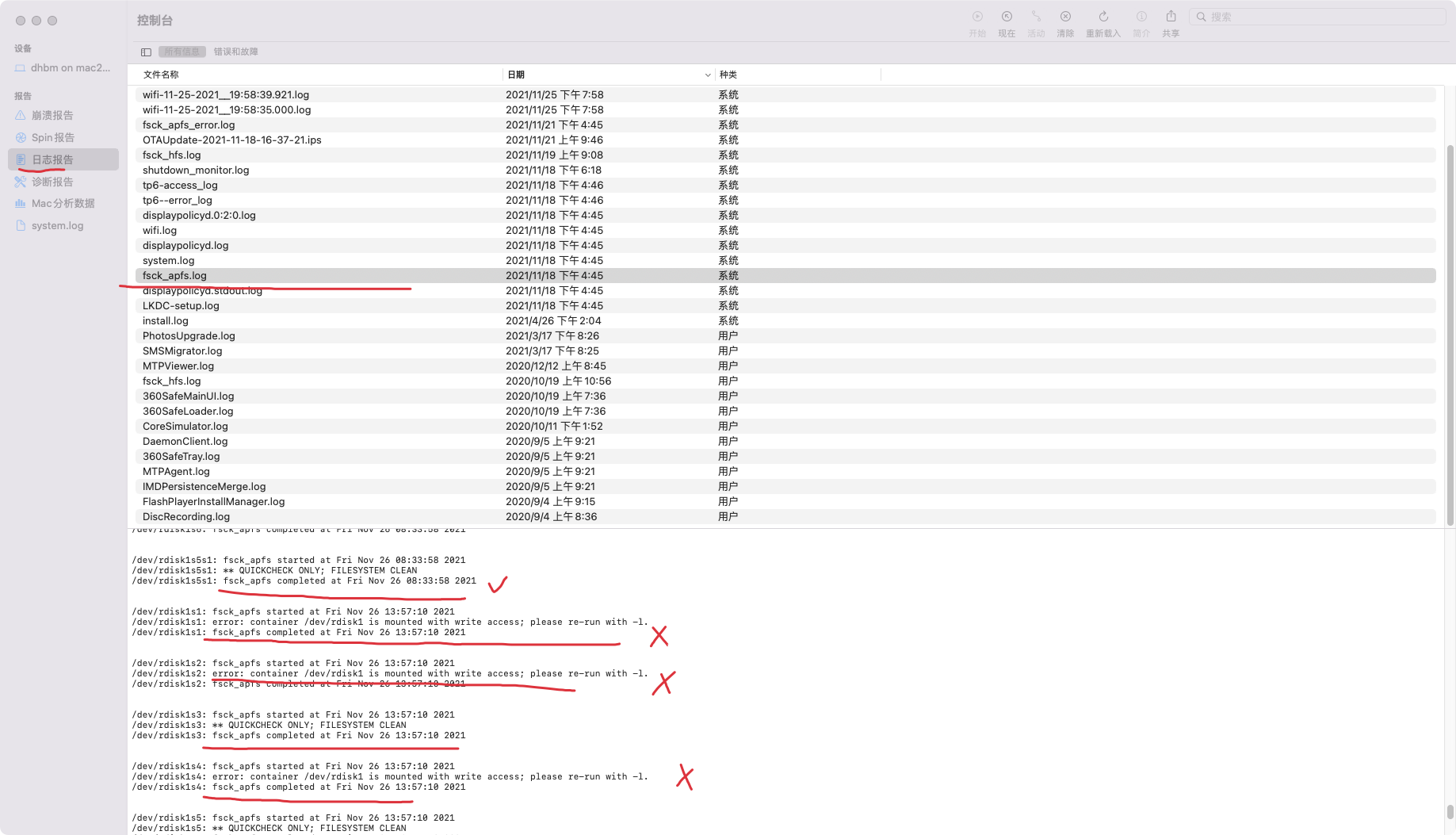Select the 360SafeLoader.log row
Image resolution: width=1456 pixels, height=835 pixels.
point(785,412)
